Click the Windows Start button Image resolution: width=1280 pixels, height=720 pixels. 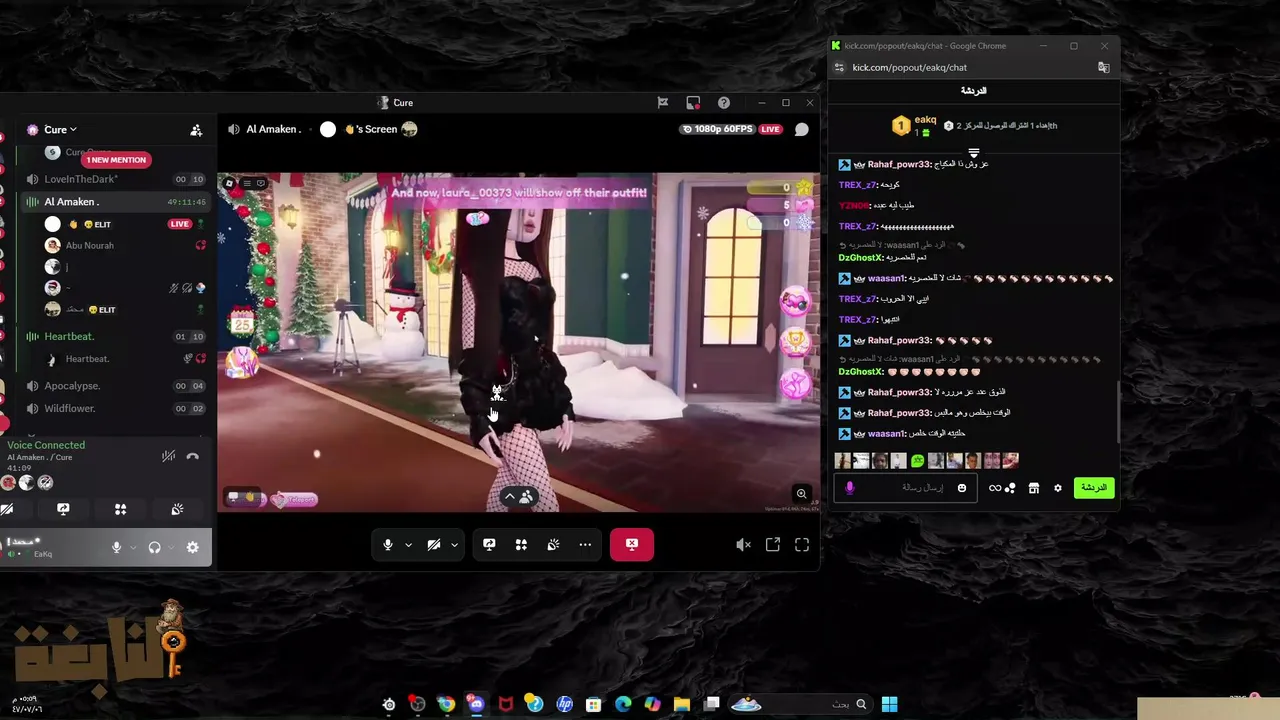[x=889, y=704]
